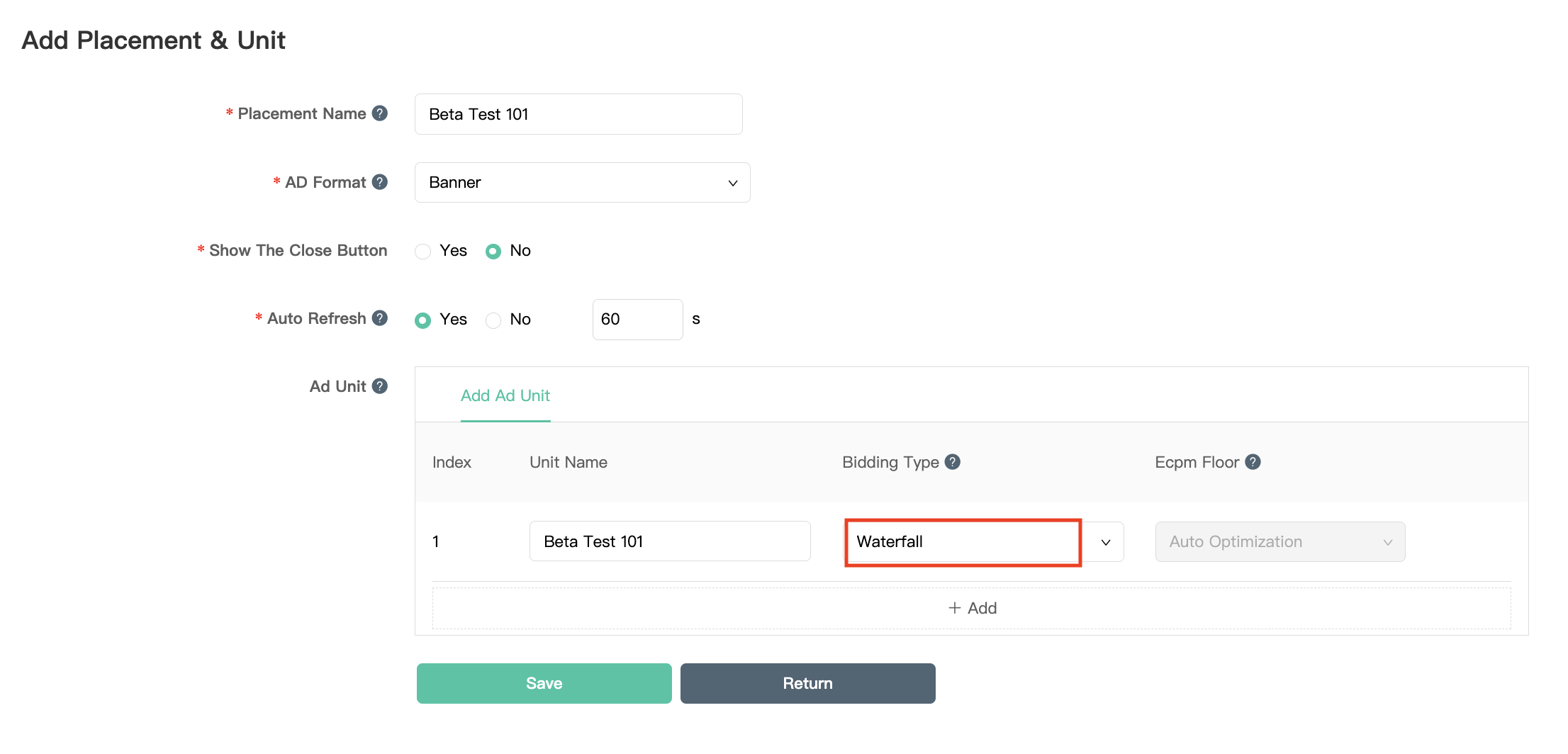1568x754 pixels.
Task: Select Yes for Show The Close Button
Action: tap(423, 252)
